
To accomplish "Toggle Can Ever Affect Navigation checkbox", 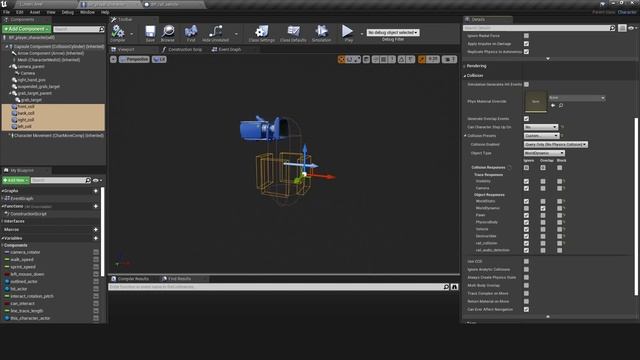I will point(526,309).
